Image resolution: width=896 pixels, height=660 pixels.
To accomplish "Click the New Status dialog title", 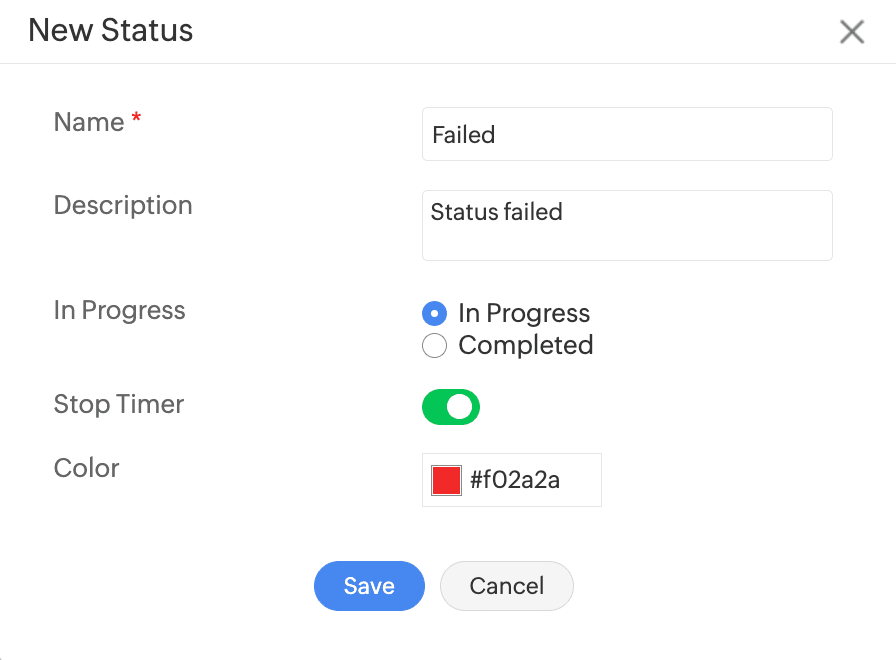I will coord(111,31).
